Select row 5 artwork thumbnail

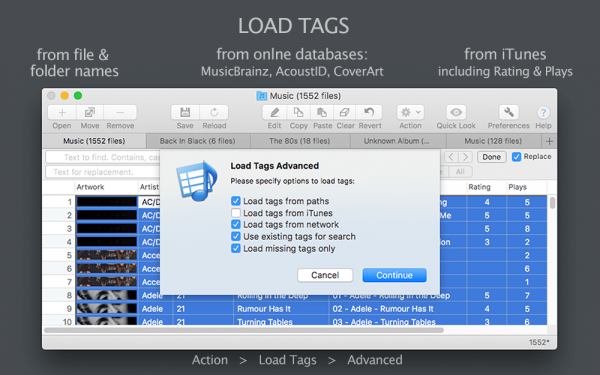(107, 255)
